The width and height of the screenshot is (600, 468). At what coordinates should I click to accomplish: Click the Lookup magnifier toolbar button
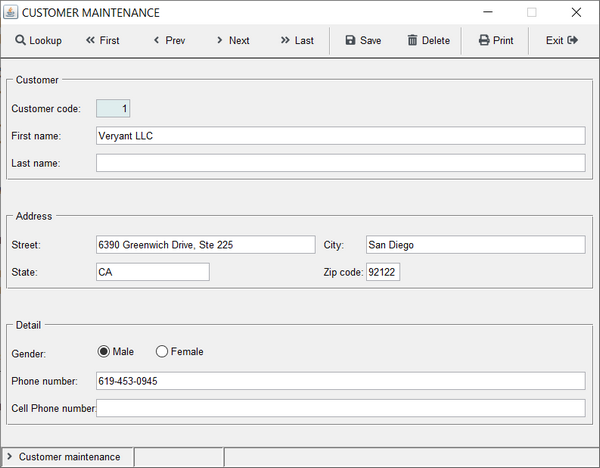(x=38, y=41)
